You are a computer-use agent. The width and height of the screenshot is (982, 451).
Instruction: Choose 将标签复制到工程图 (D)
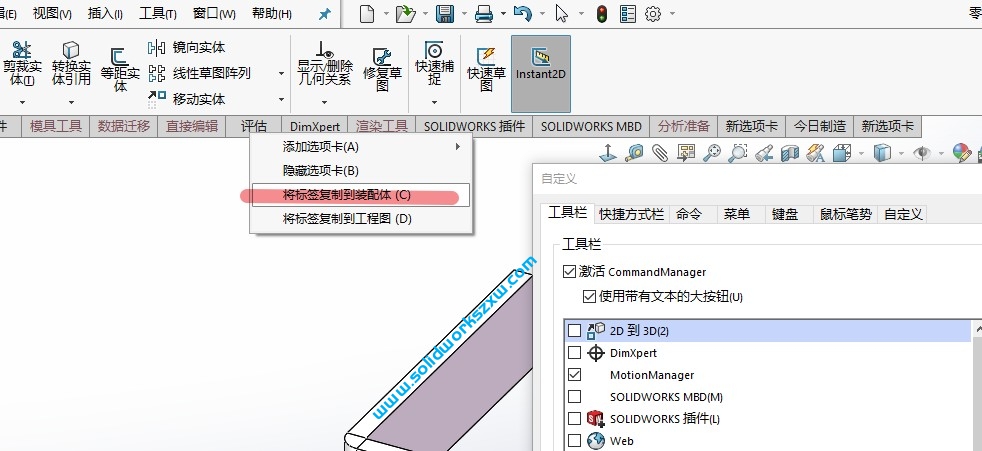pyautogui.click(x=361, y=219)
